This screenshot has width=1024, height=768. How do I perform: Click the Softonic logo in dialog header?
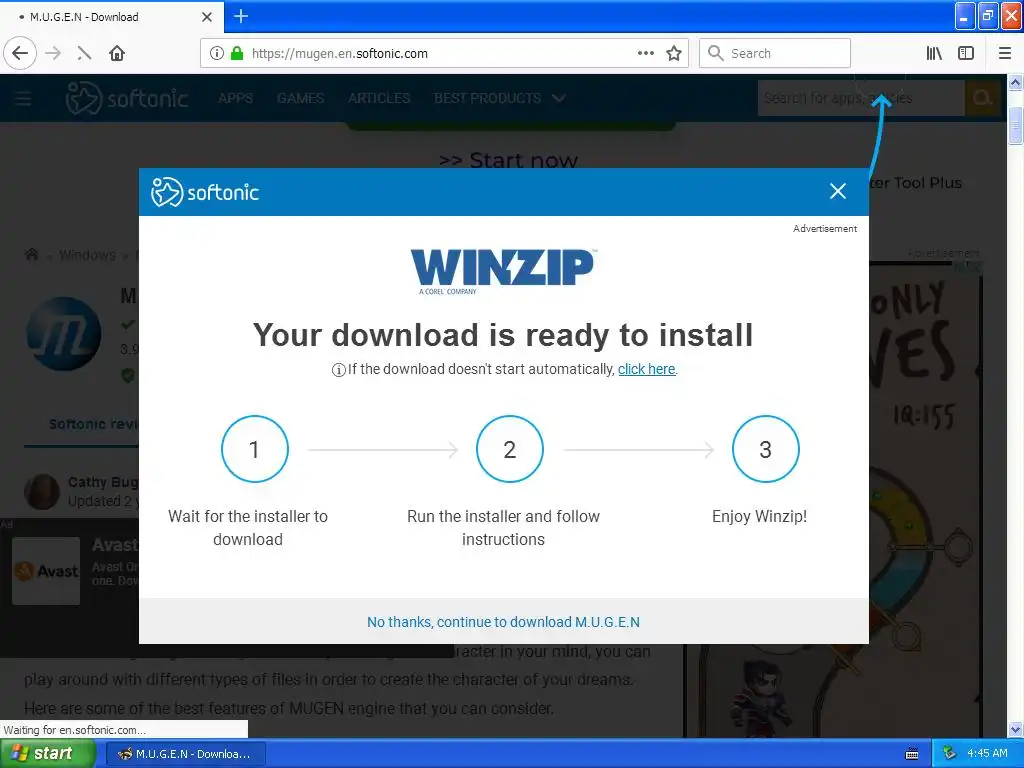[205, 191]
